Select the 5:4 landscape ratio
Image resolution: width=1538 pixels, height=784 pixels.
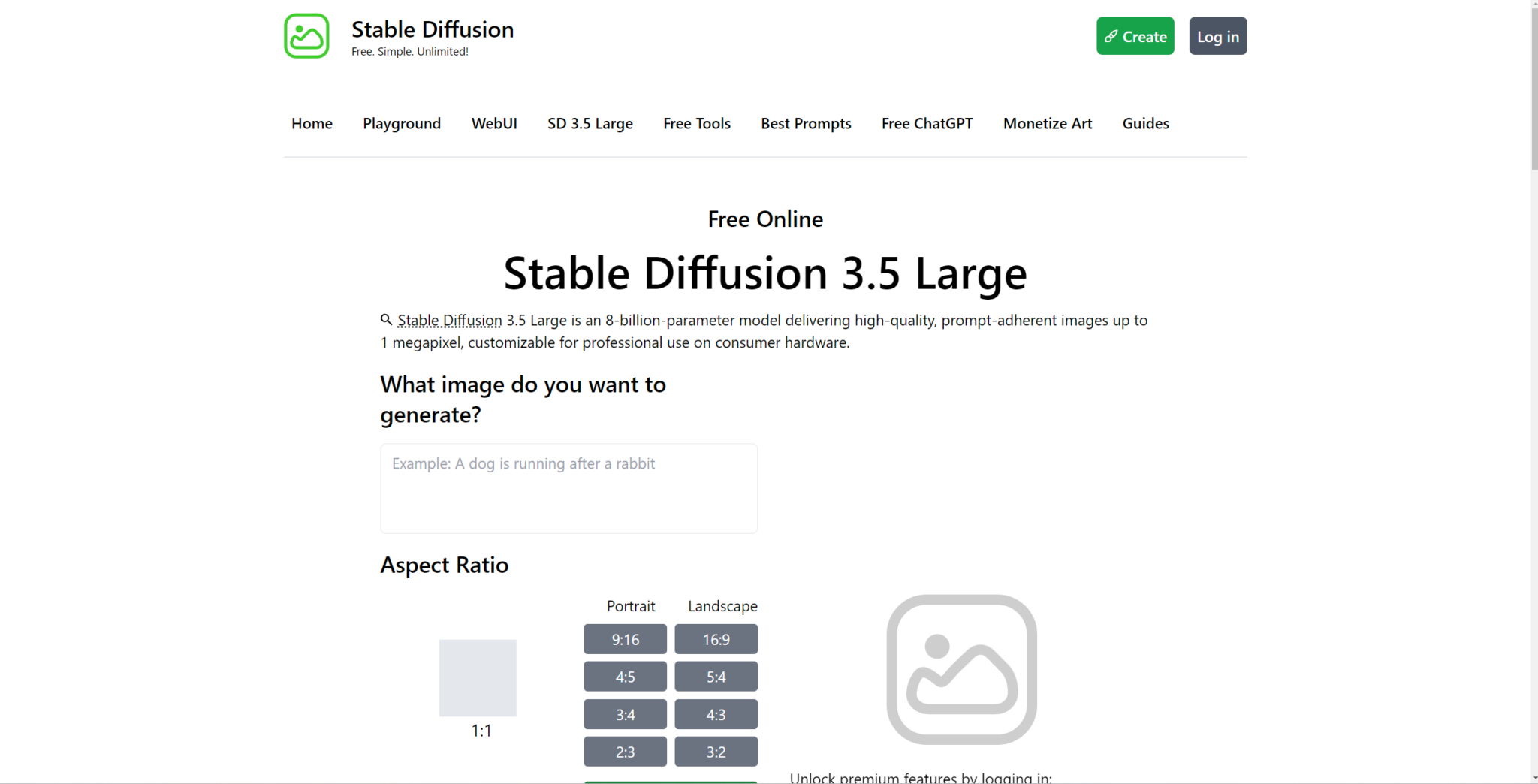(716, 677)
